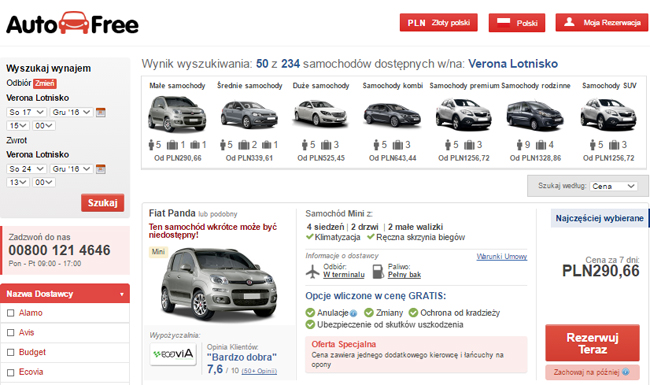This screenshot has height=385, width=650.
Task: Open return minute dropdown 00
Action: (44, 182)
